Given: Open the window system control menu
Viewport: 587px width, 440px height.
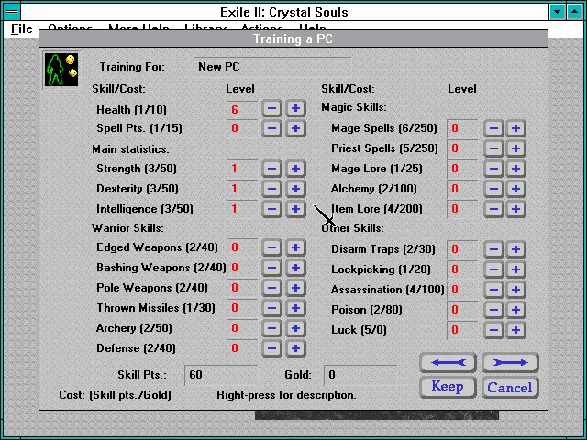Looking at the screenshot, I should coord(12,12).
